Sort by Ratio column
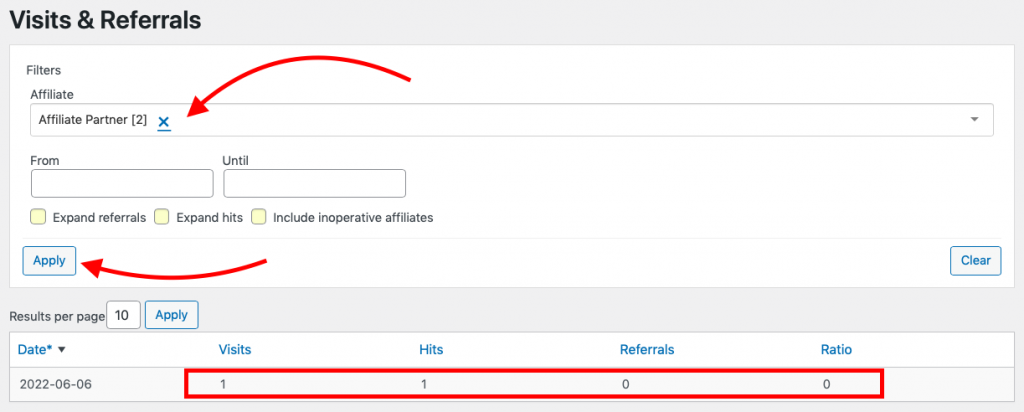This screenshot has height=412, width=1024. (x=837, y=349)
